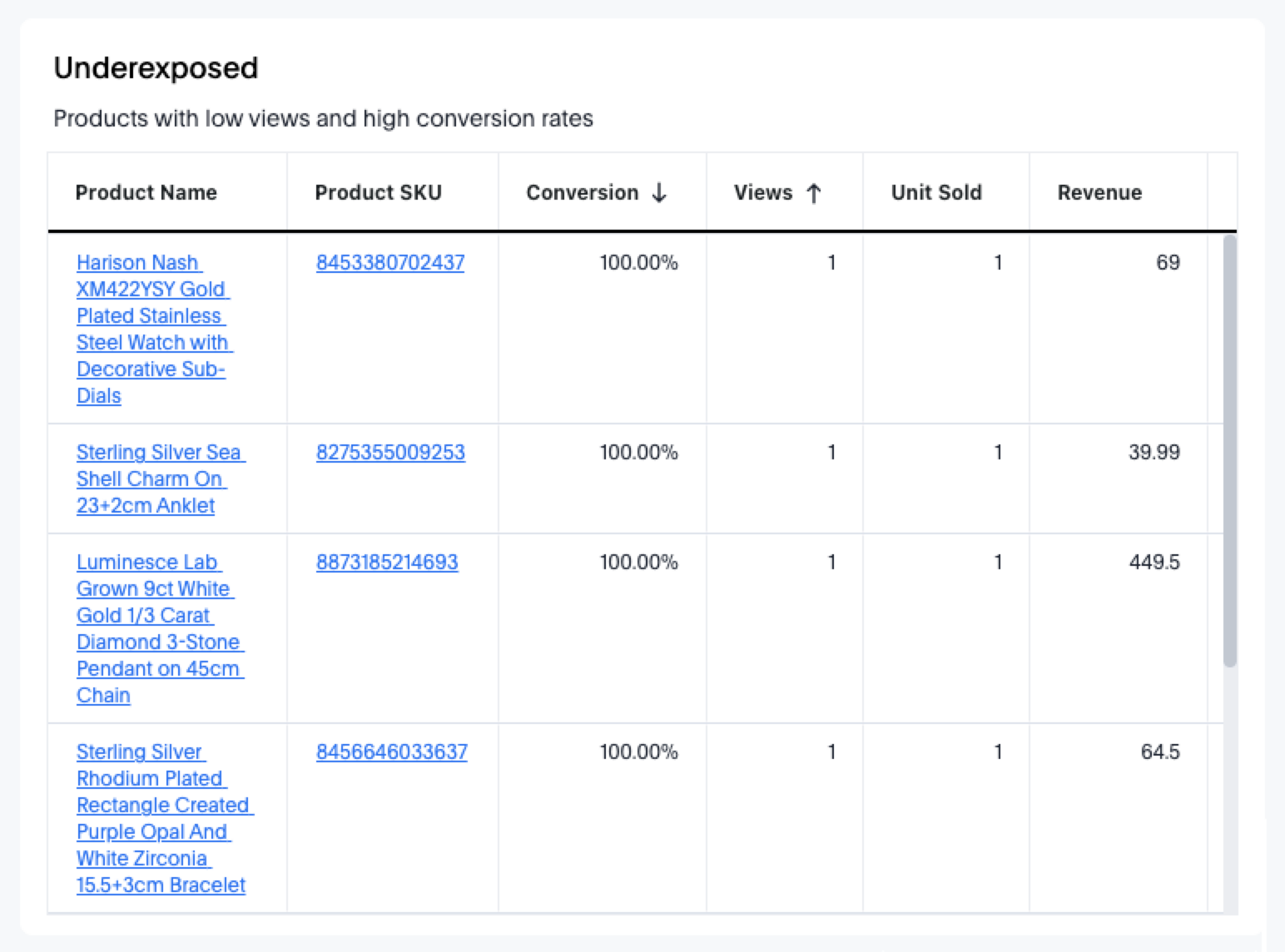Sort by Product SKU column header

coord(378,193)
